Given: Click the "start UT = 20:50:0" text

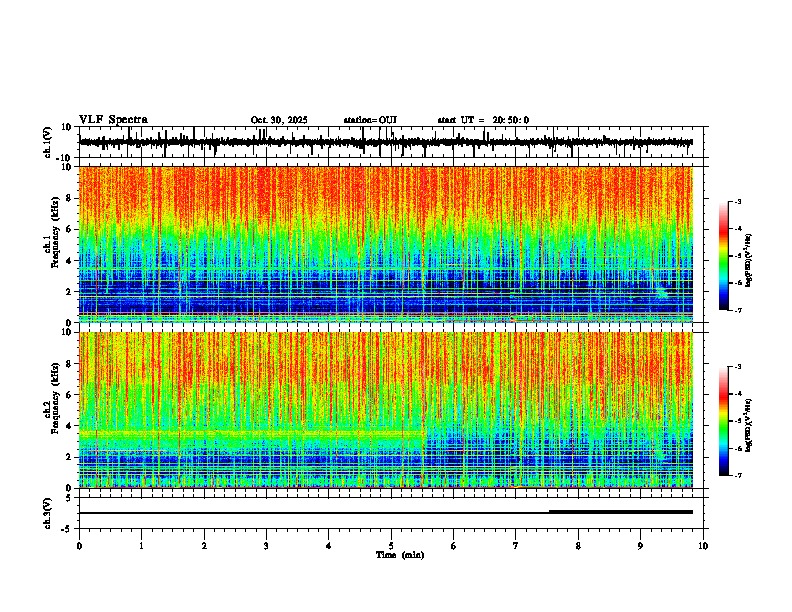Looking at the screenshot, I should (x=483, y=120).
